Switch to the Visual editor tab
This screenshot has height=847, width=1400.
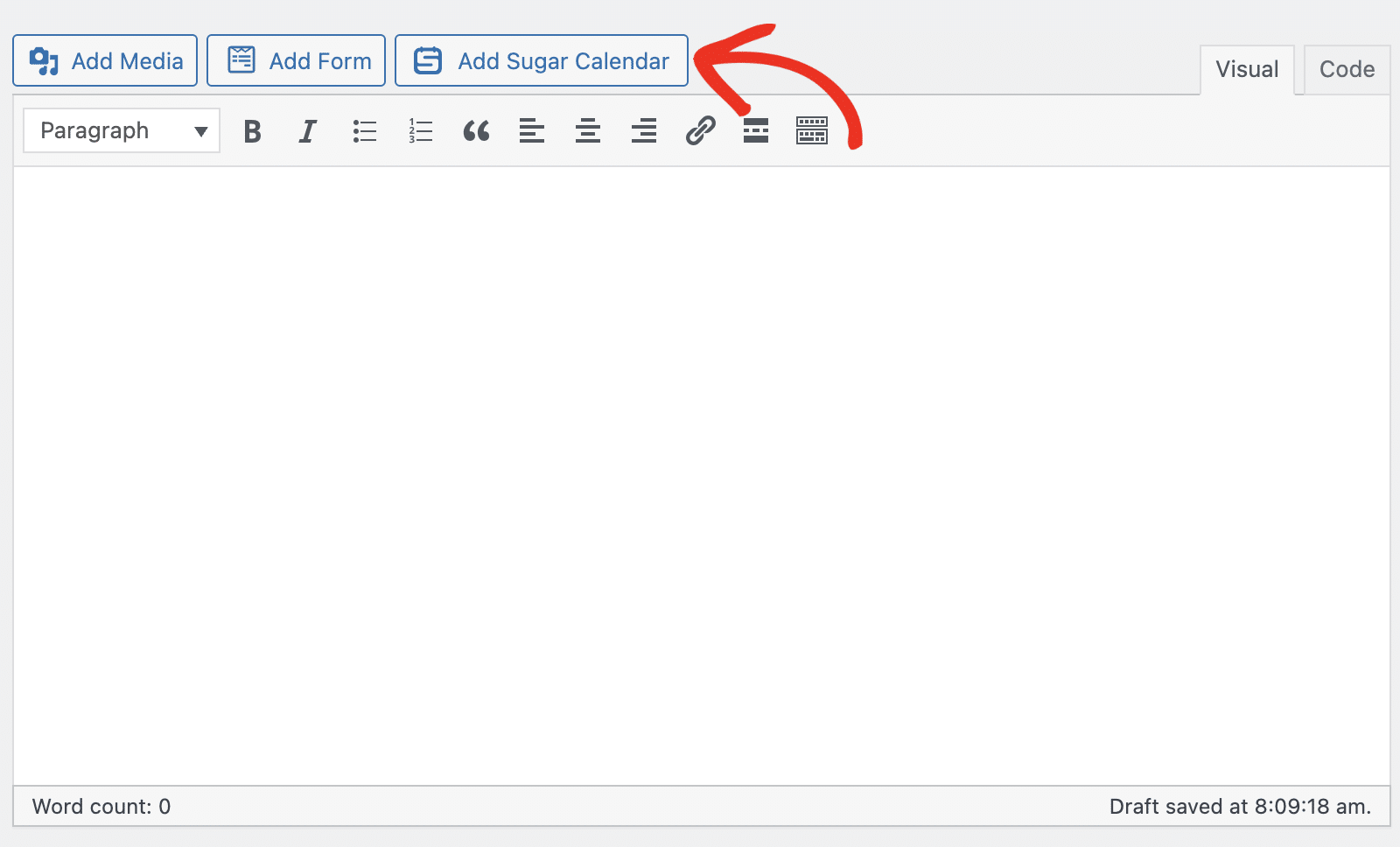tap(1246, 70)
